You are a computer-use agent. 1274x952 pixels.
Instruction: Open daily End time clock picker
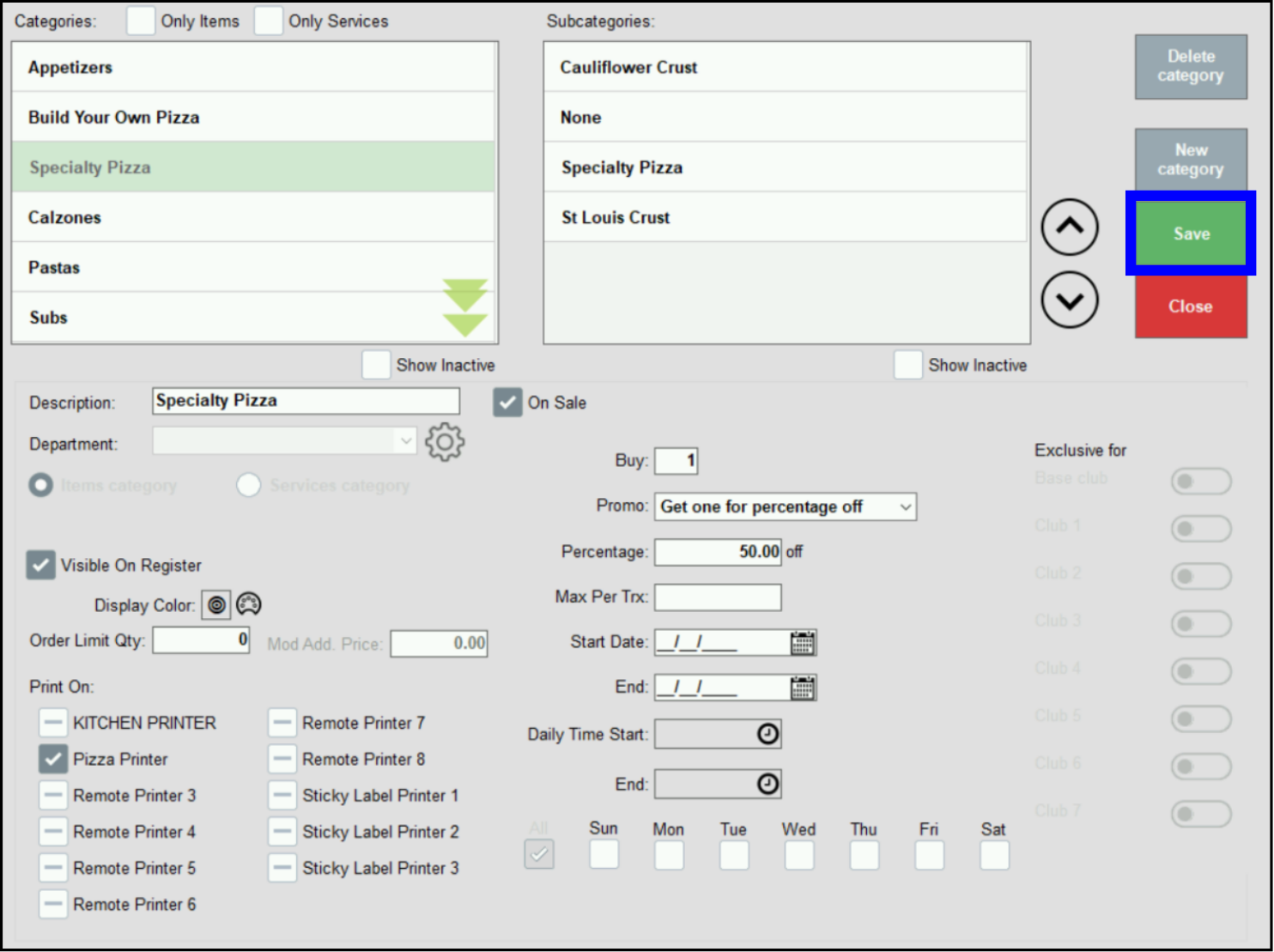point(767,784)
